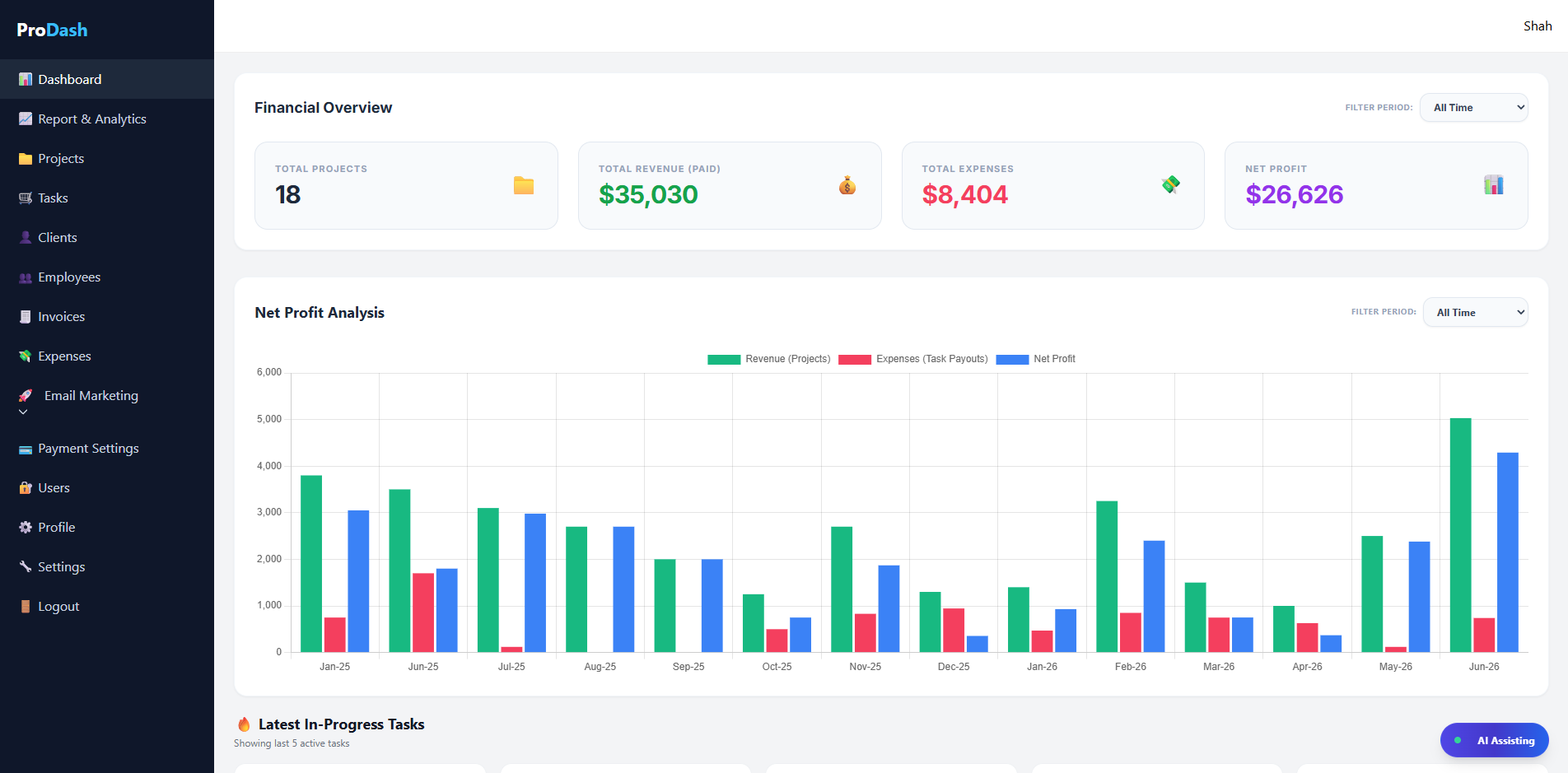The image size is (1568, 773).
Task: Toggle Revenue (Projects) green legend swatch
Action: tap(724, 359)
